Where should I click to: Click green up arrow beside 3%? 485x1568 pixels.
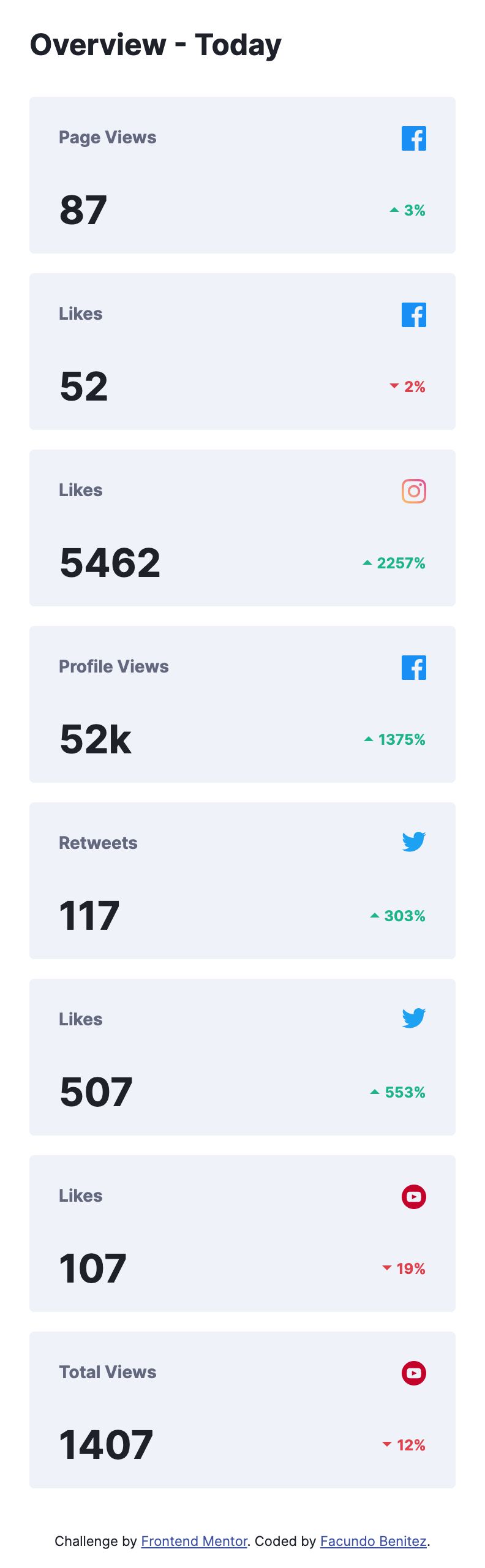click(x=394, y=210)
